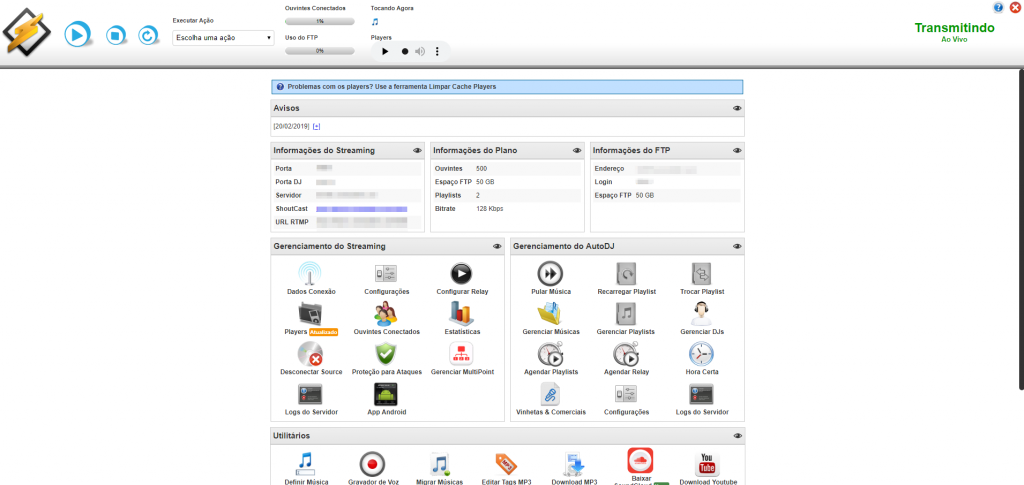Open Estatísticas chart icon

pos(460,314)
